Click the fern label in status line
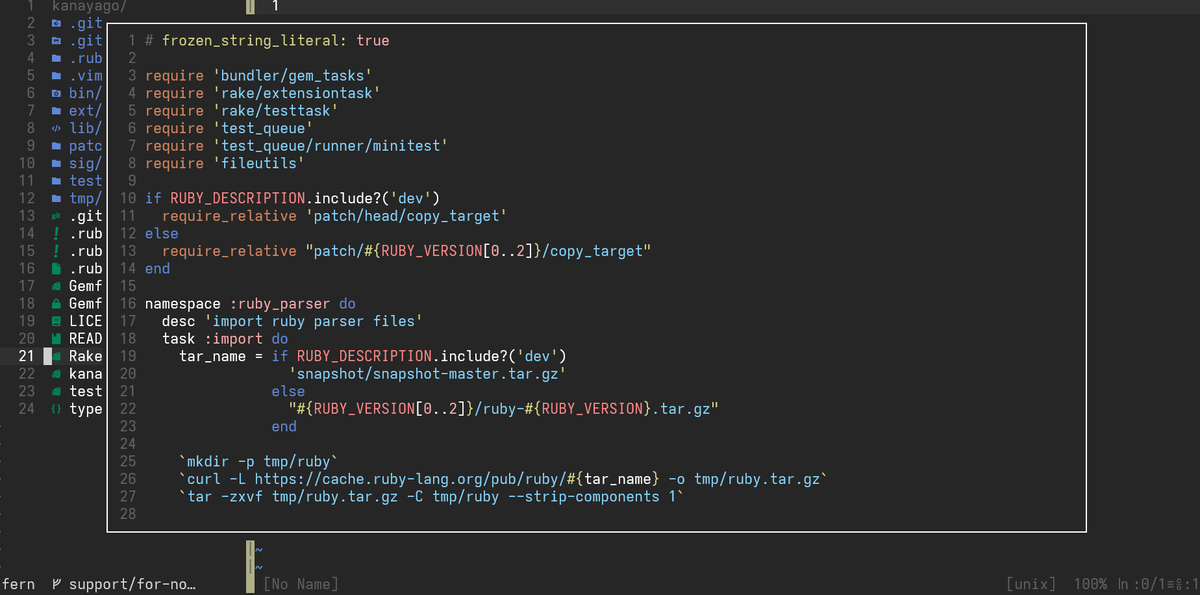The height and width of the screenshot is (595, 1200). (19, 584)
